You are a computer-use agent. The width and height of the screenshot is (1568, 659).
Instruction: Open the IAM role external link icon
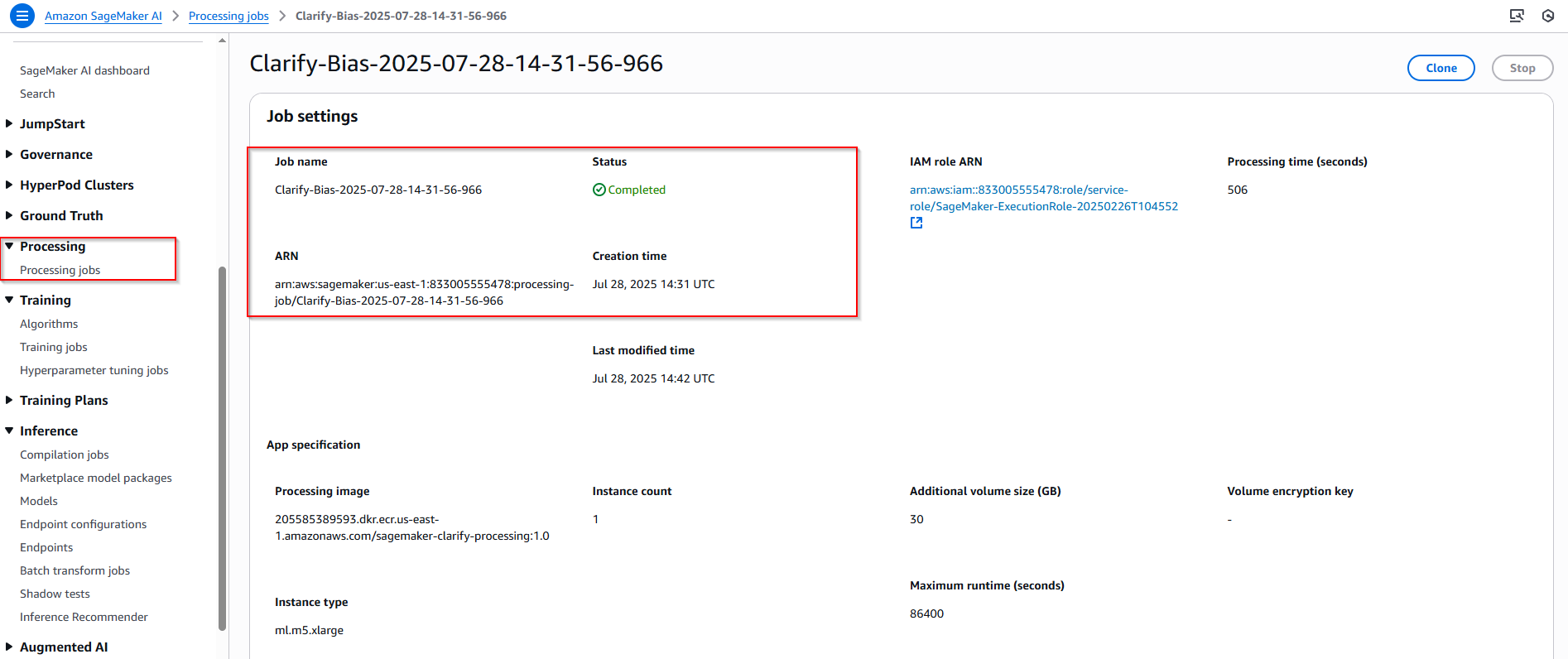click(x=916, y=223)
